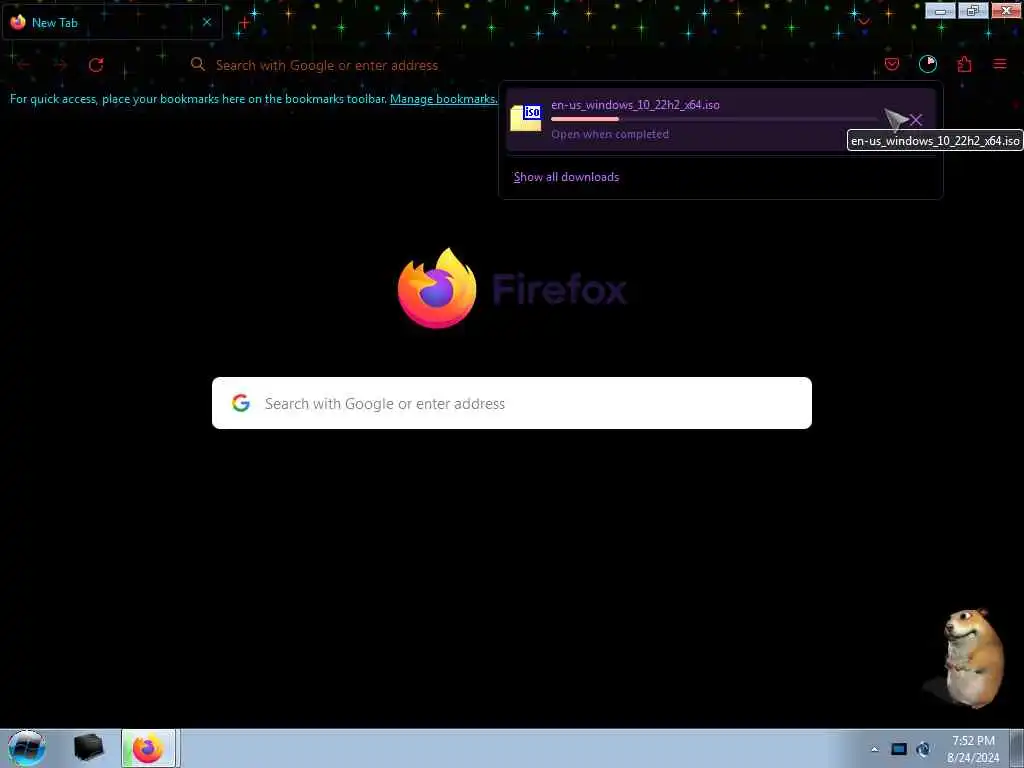Click the Firefox taskbar button
This screenshot has width=1024, height=768.
pos(148,748)
